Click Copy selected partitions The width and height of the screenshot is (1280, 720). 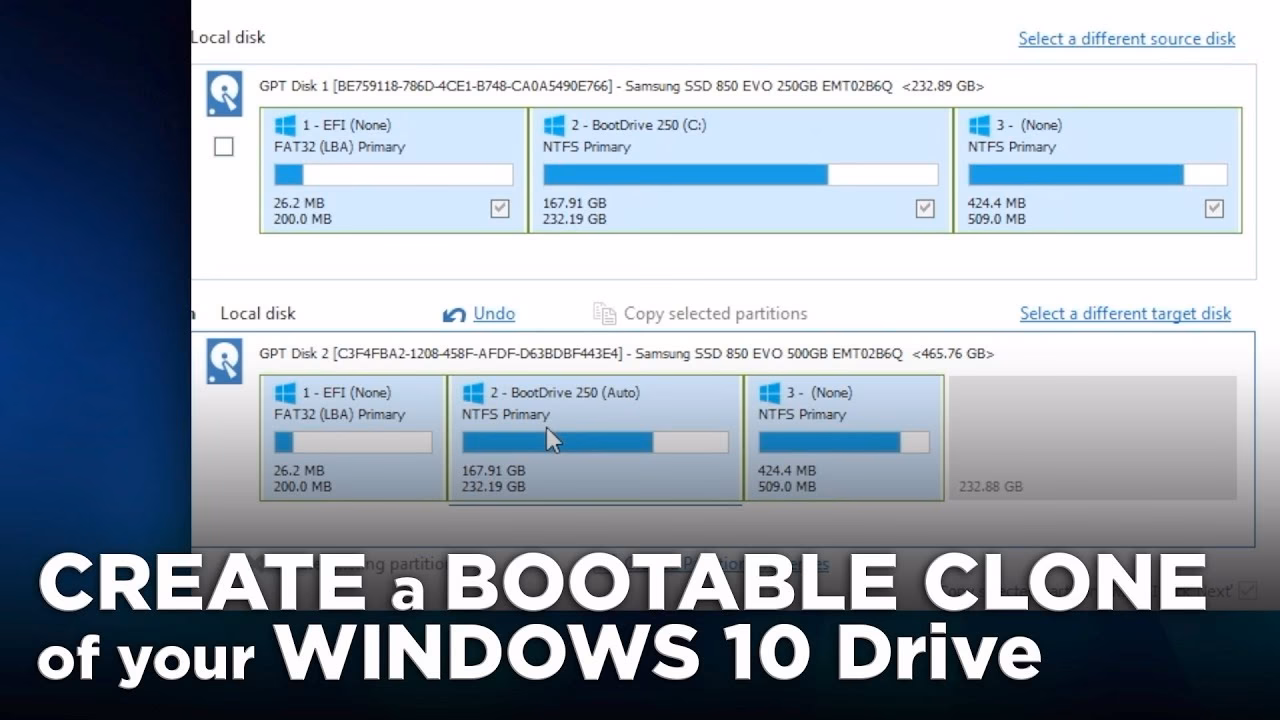tap(715, 314)
